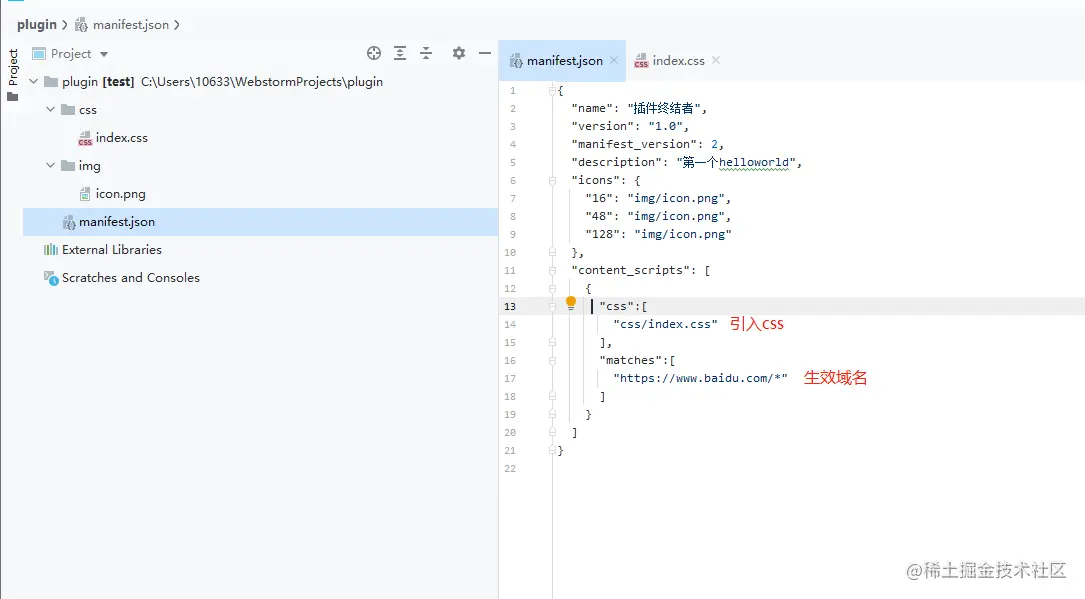Click the Select Opened File locate icon

[x=374, y=53]
